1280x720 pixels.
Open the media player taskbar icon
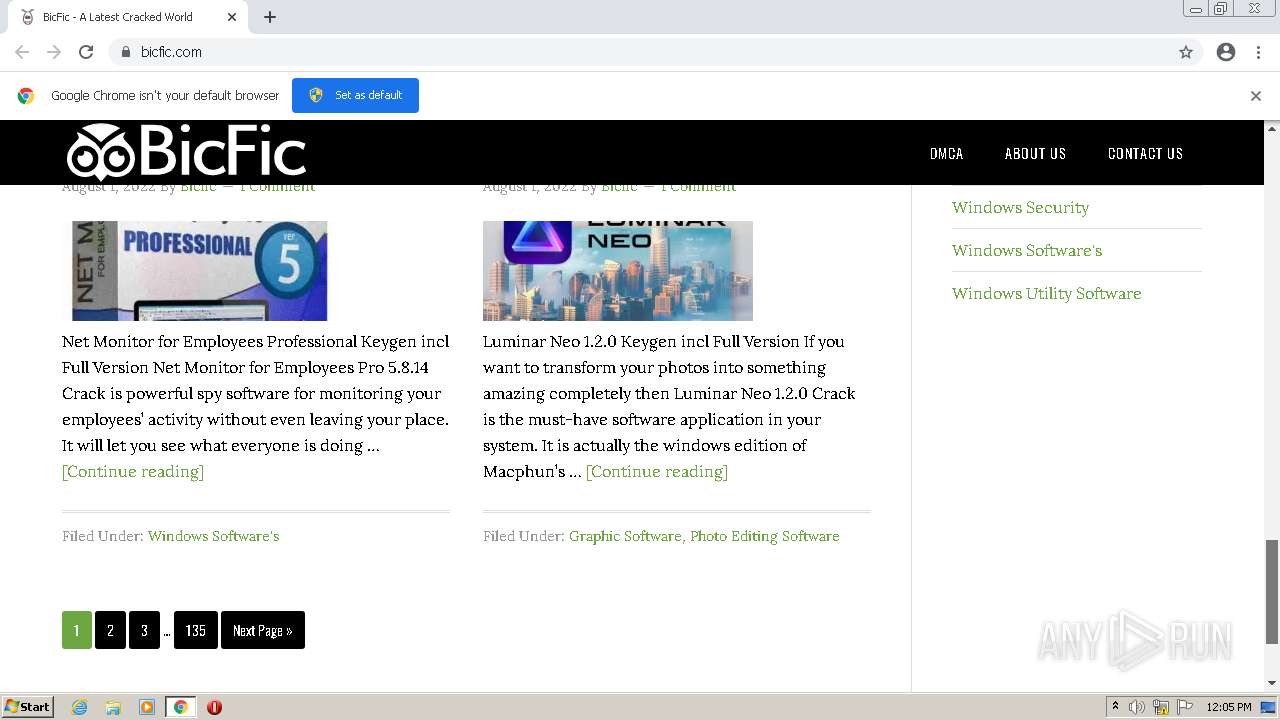tap(147, 707)
